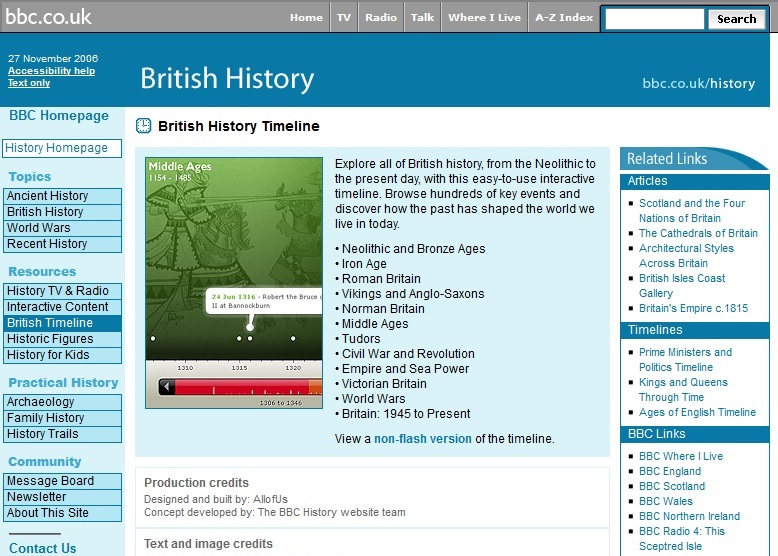This screenshot has width=778, height=556.
Task: Select British Timeline in sidebar
Action: [x=63, y=323]
